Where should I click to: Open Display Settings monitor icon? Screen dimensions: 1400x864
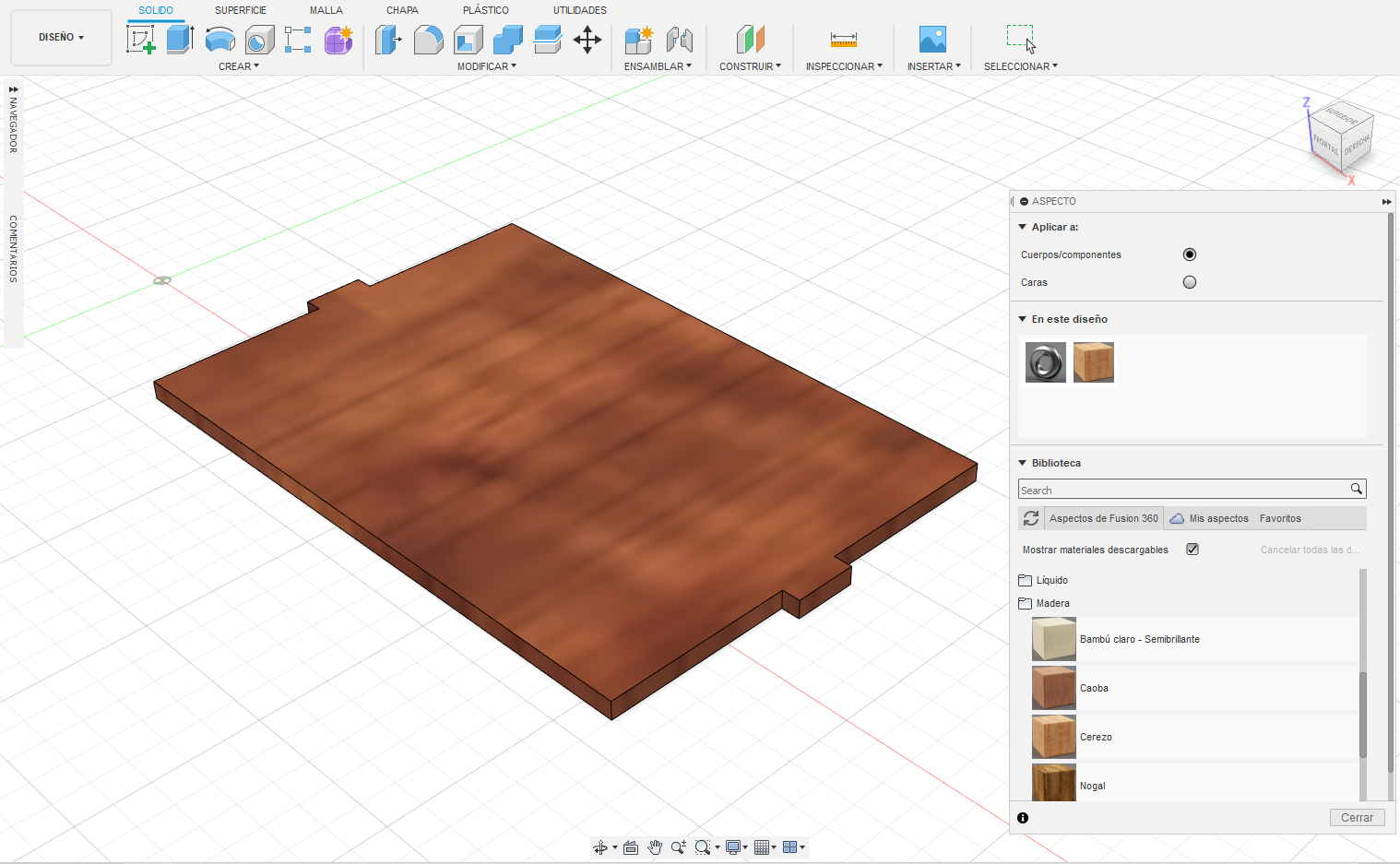pyautogui.click(x=733, y=847)
